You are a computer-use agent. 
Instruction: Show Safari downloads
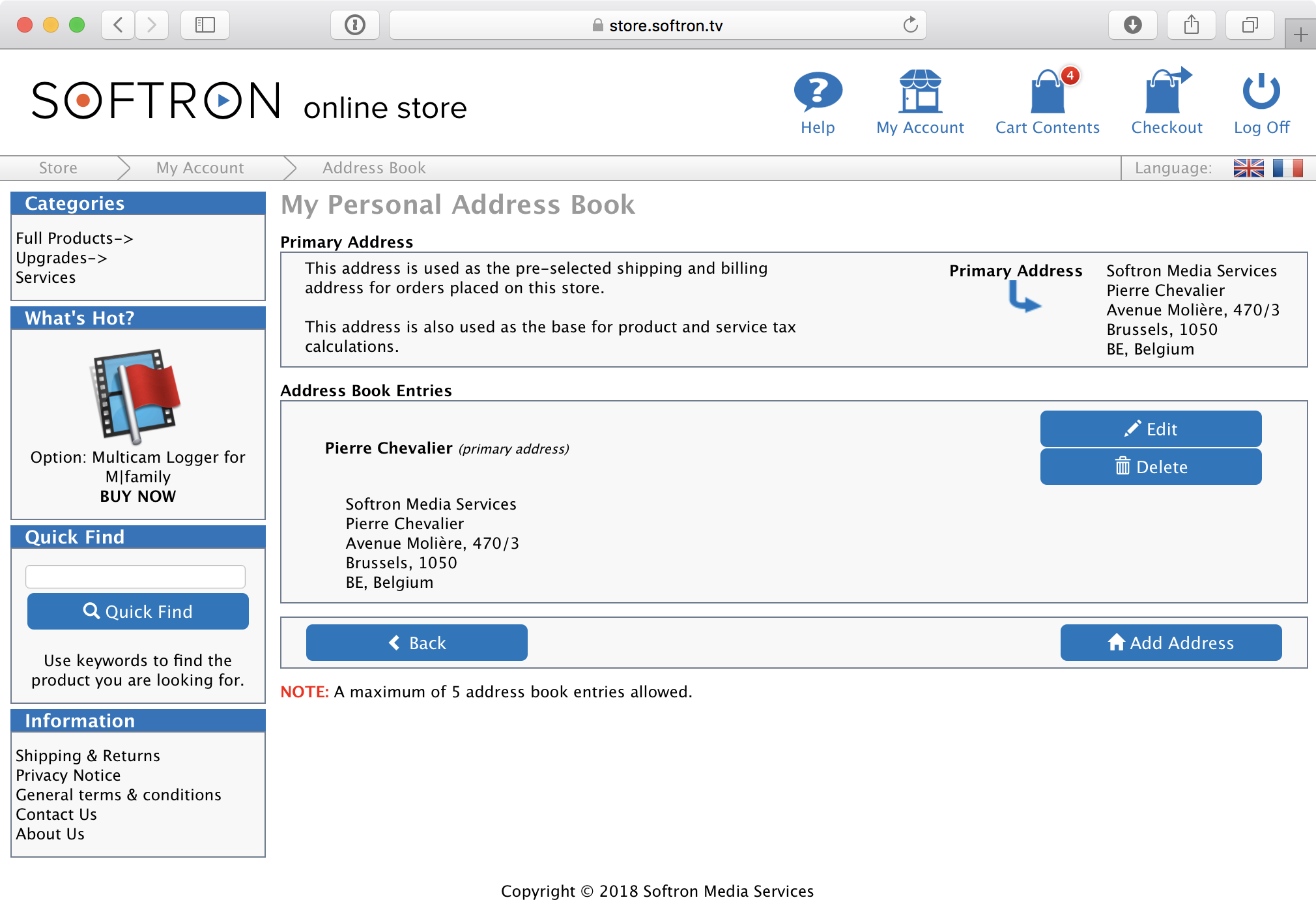click(x=1133, y=25)
